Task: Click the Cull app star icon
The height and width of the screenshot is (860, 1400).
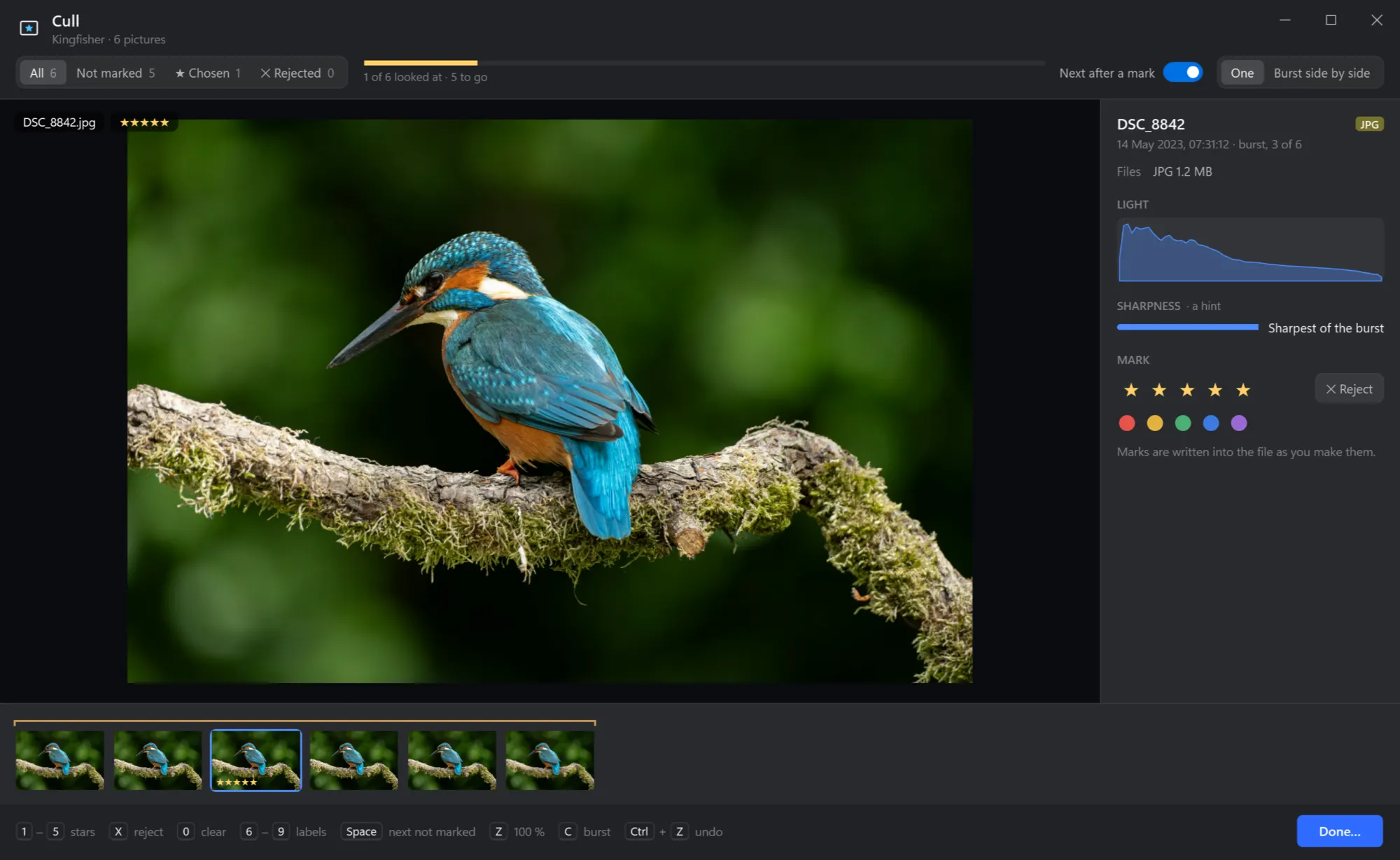Action: 29,28
